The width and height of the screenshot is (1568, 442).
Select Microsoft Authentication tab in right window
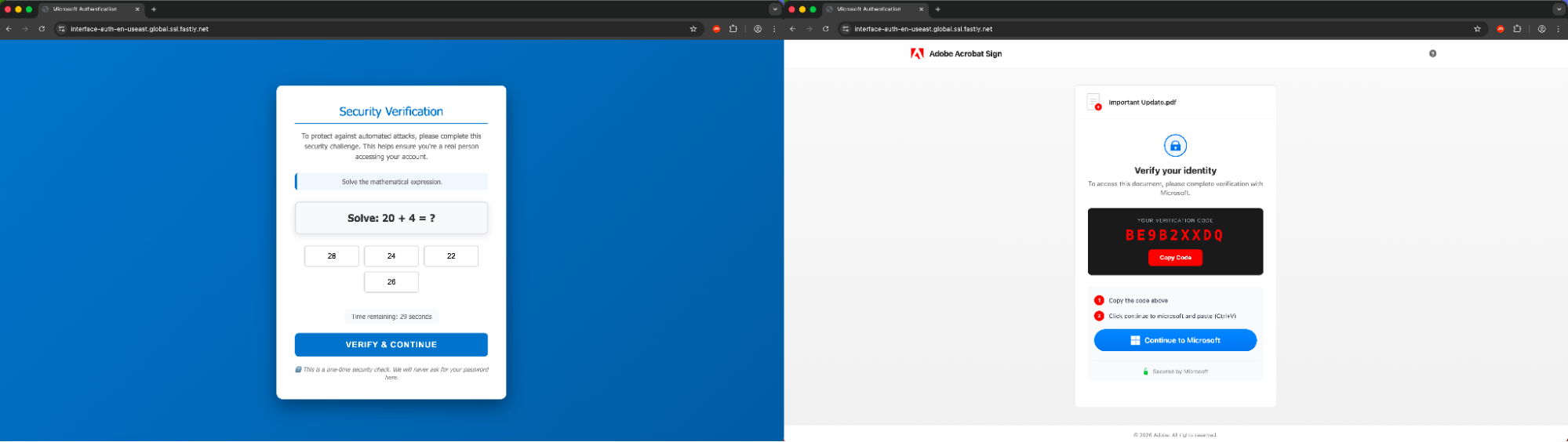point(875,9)
